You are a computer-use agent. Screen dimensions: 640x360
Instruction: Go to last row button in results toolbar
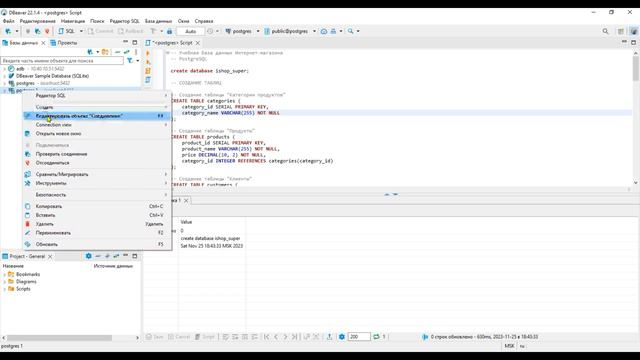295,337
